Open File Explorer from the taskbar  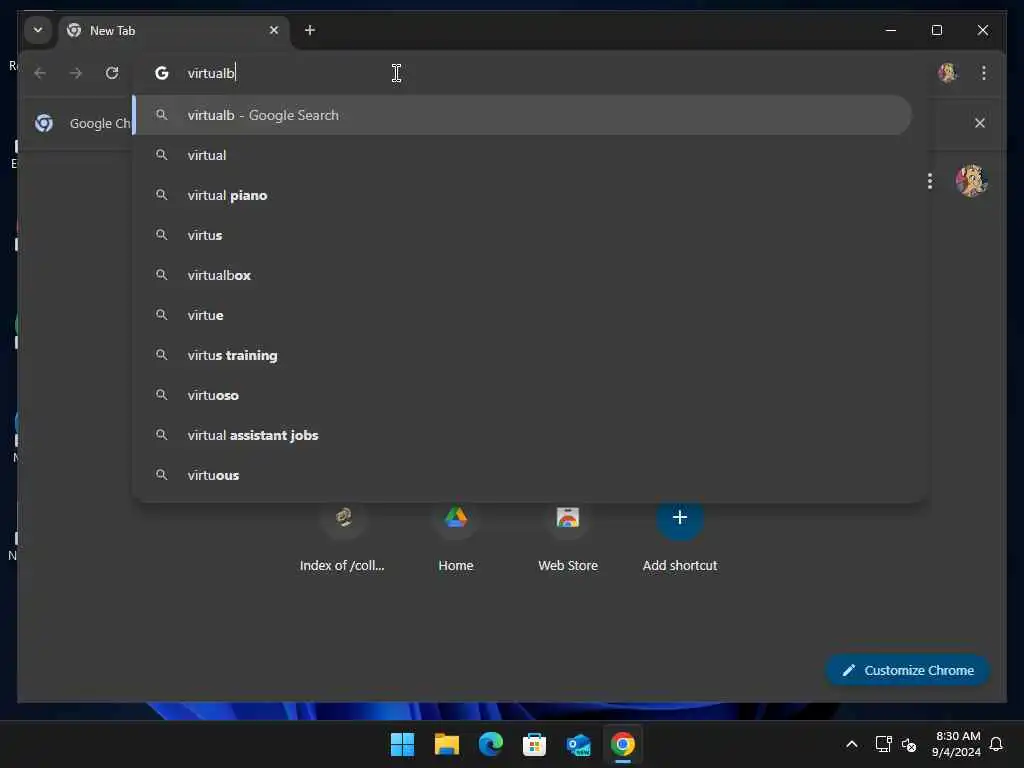tap(447, 744)
